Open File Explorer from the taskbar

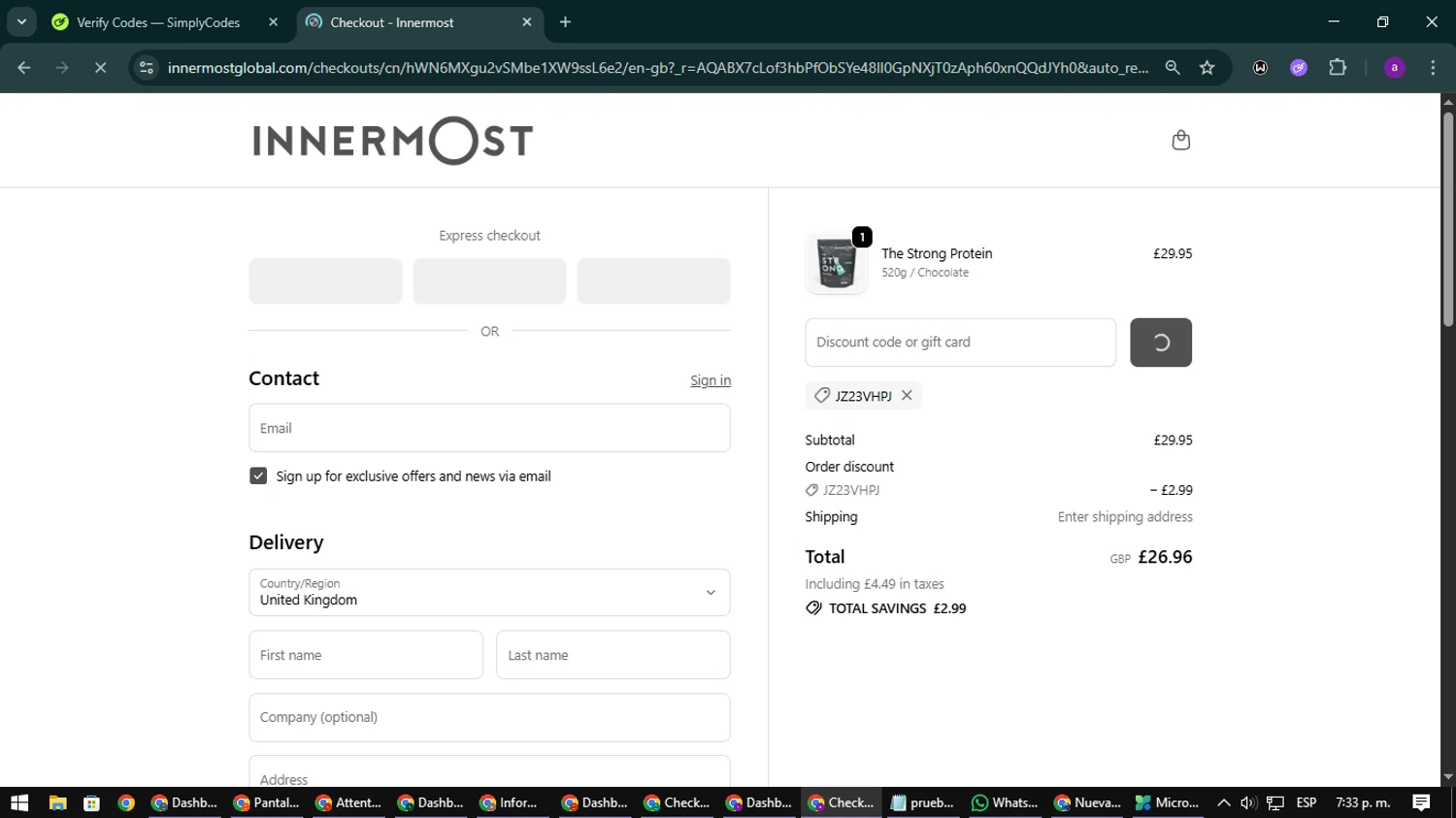57,802
